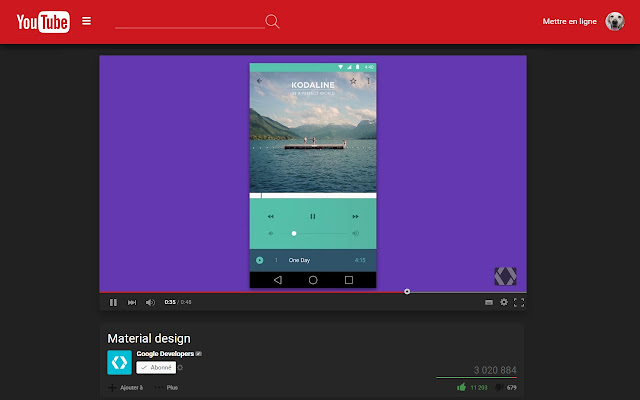Click the back arrow in phone app
Image resolution: width=640 pixels, height=400 pixels.
point(259,81)
